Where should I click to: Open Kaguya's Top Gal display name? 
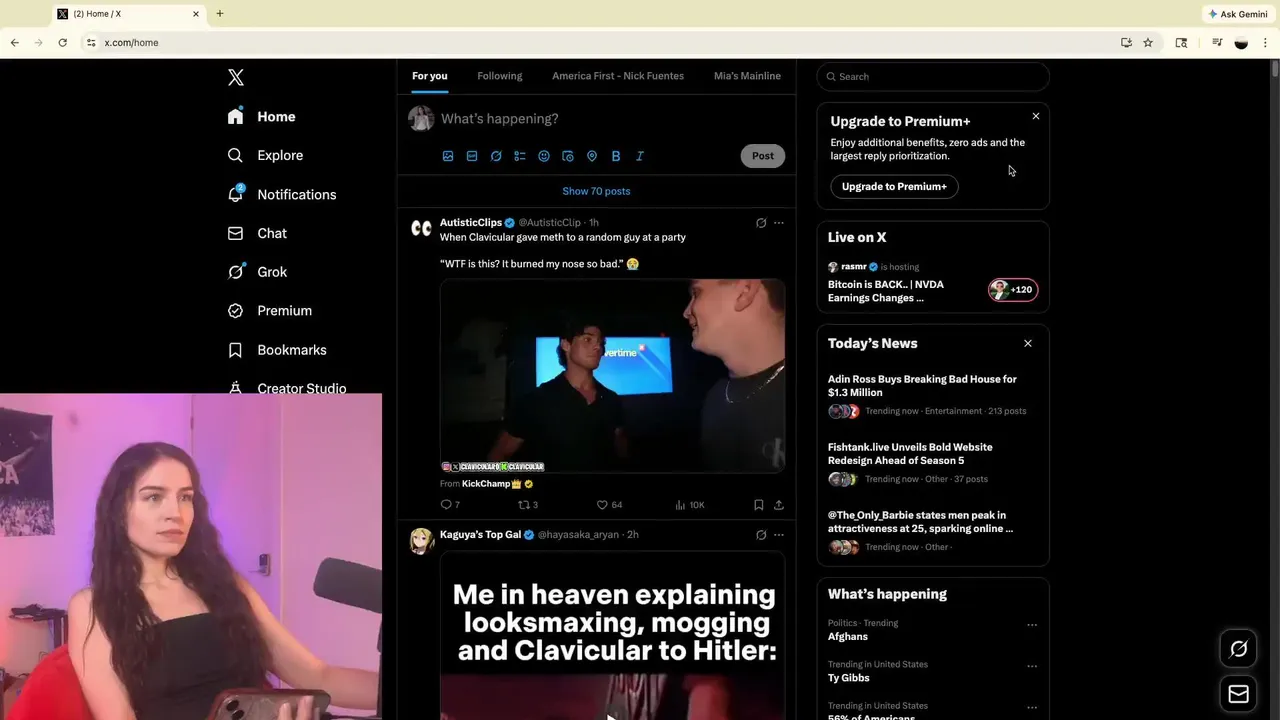coord(480,535)
